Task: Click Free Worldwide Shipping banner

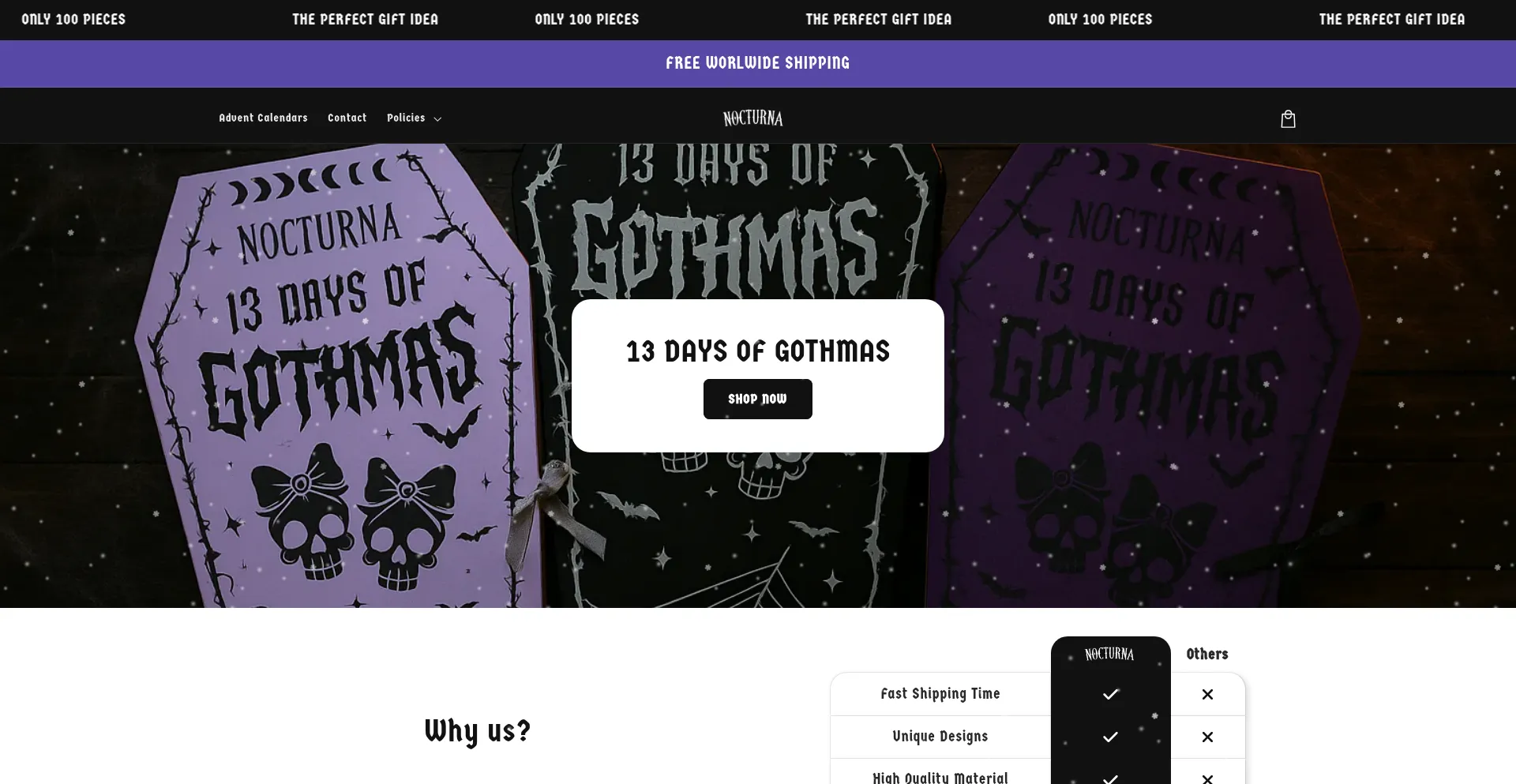Action: [x=758, y=63]
